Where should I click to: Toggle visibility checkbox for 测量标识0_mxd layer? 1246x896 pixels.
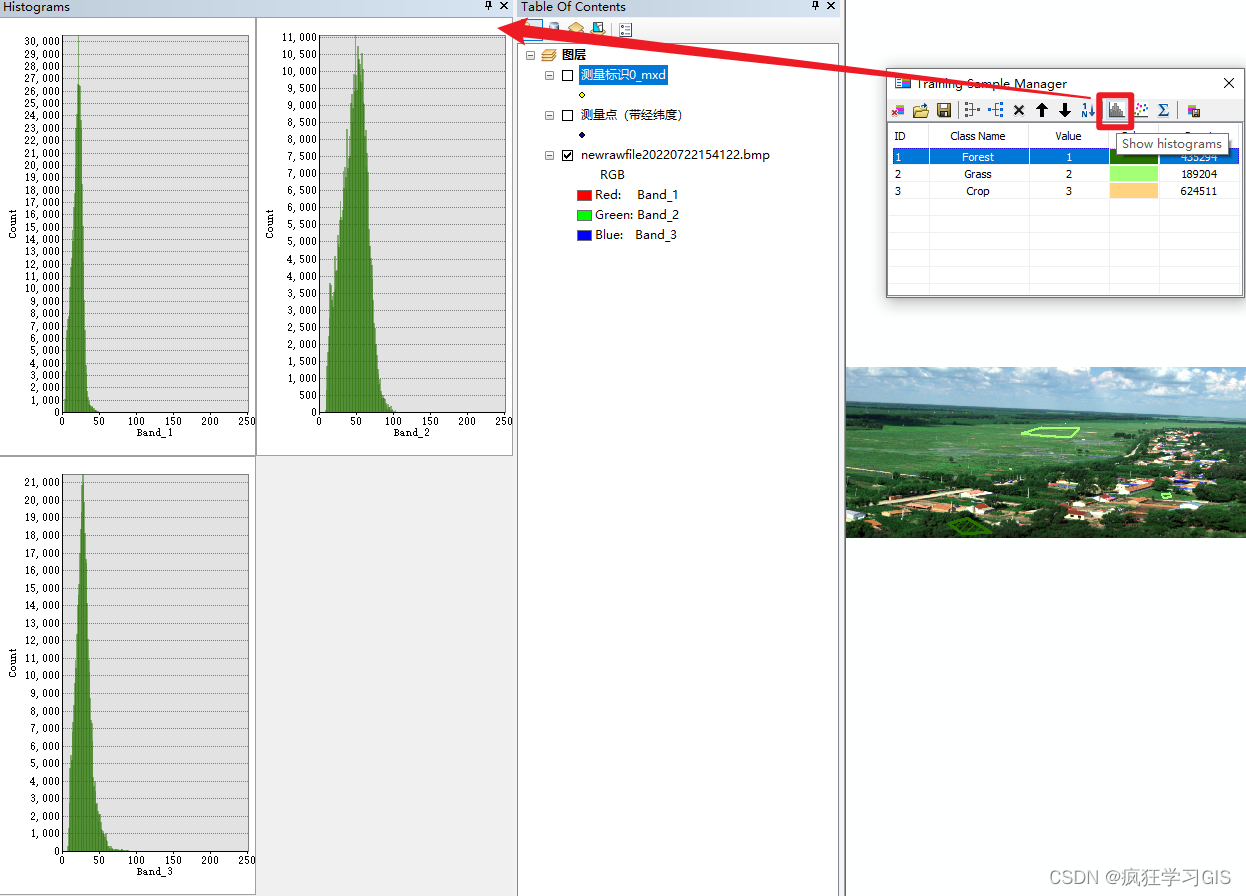coord(568,75)
